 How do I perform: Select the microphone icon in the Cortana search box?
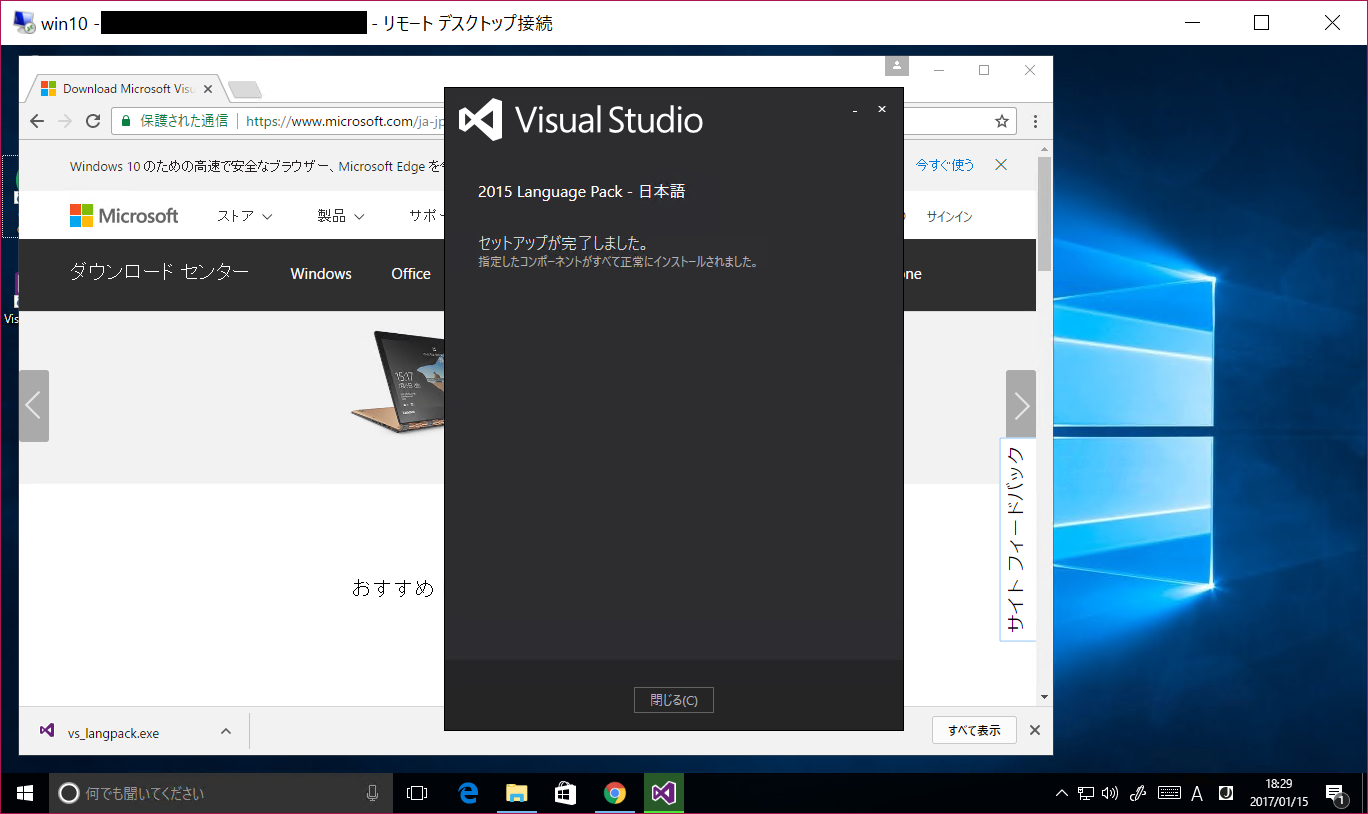tap(371, 792)
